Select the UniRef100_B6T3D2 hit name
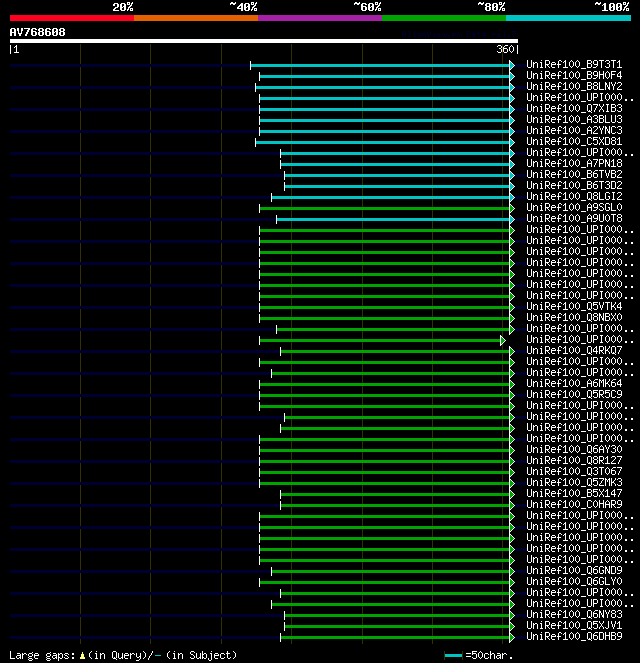This screenshot has width=640, height=663. coord(574,185)
